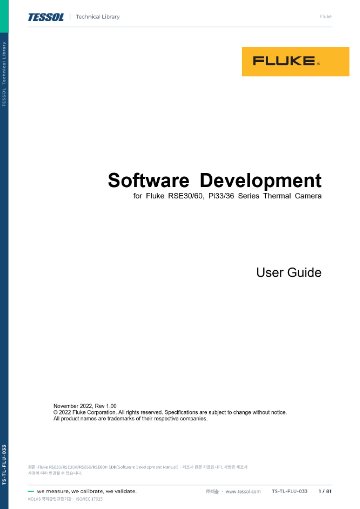Click document code 'TS-TL-FLU-033' in footer

pyautogui.click(x=289, y=491)
